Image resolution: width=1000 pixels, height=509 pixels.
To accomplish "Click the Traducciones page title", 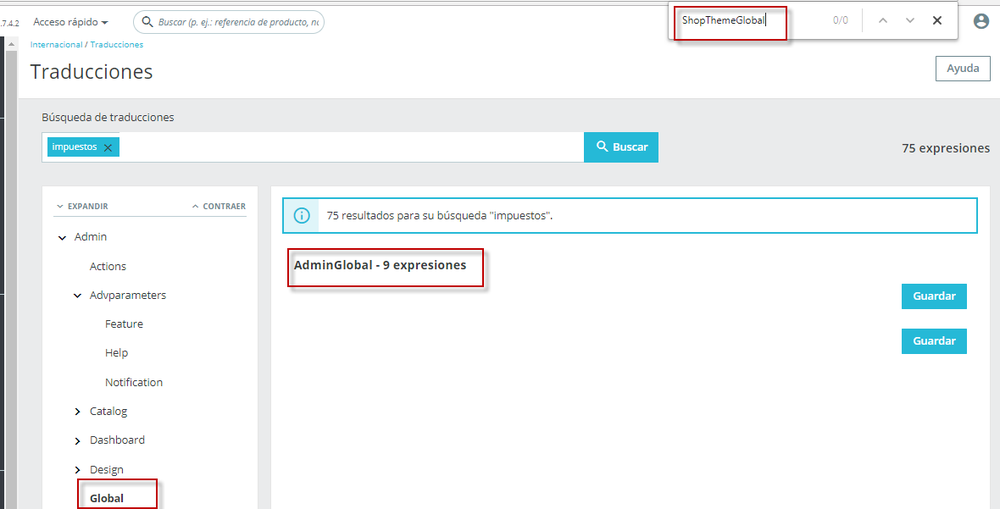I will [x=91, y=71].
